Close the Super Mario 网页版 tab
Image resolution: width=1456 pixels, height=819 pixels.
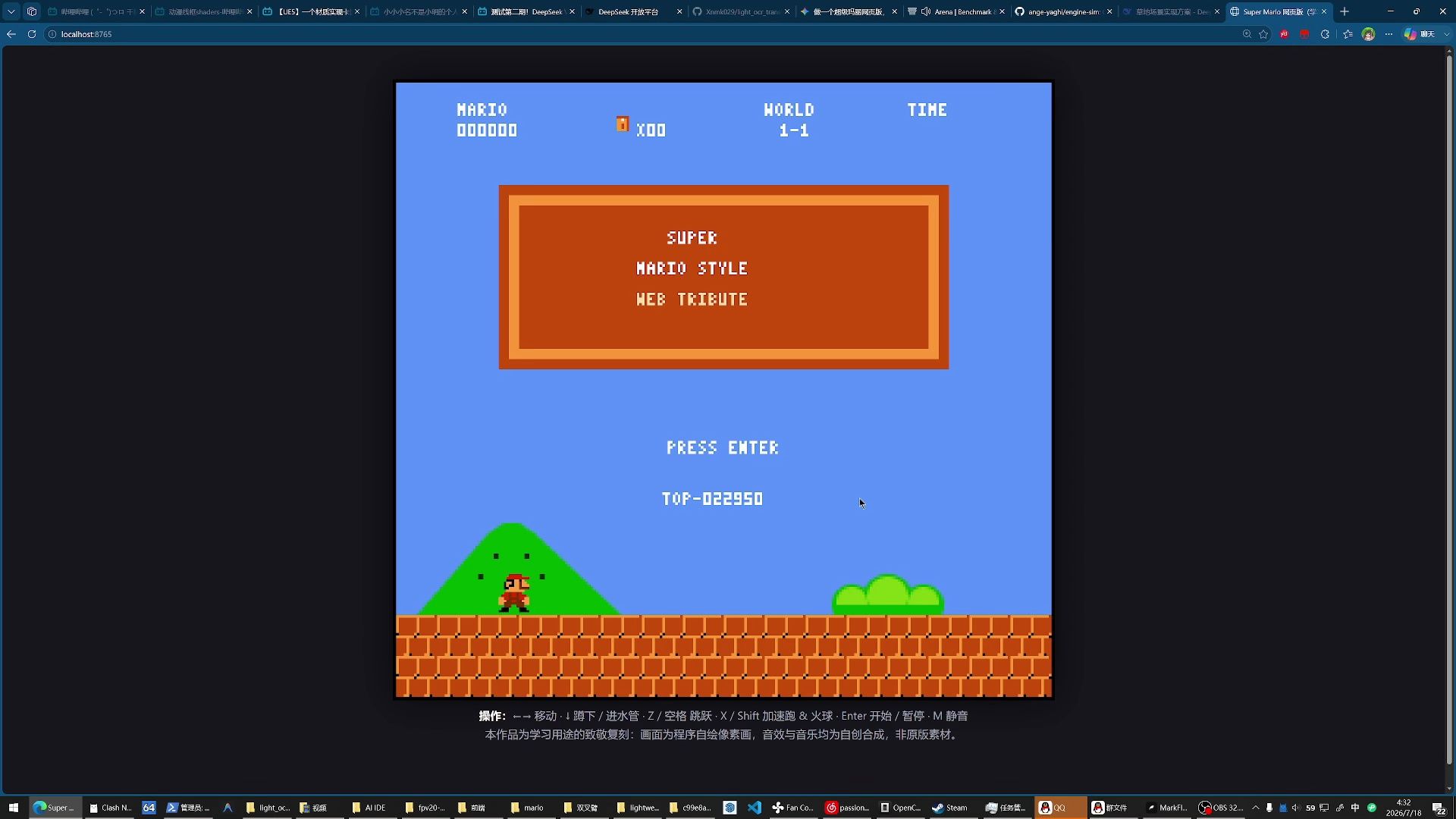click(1324, 11)
